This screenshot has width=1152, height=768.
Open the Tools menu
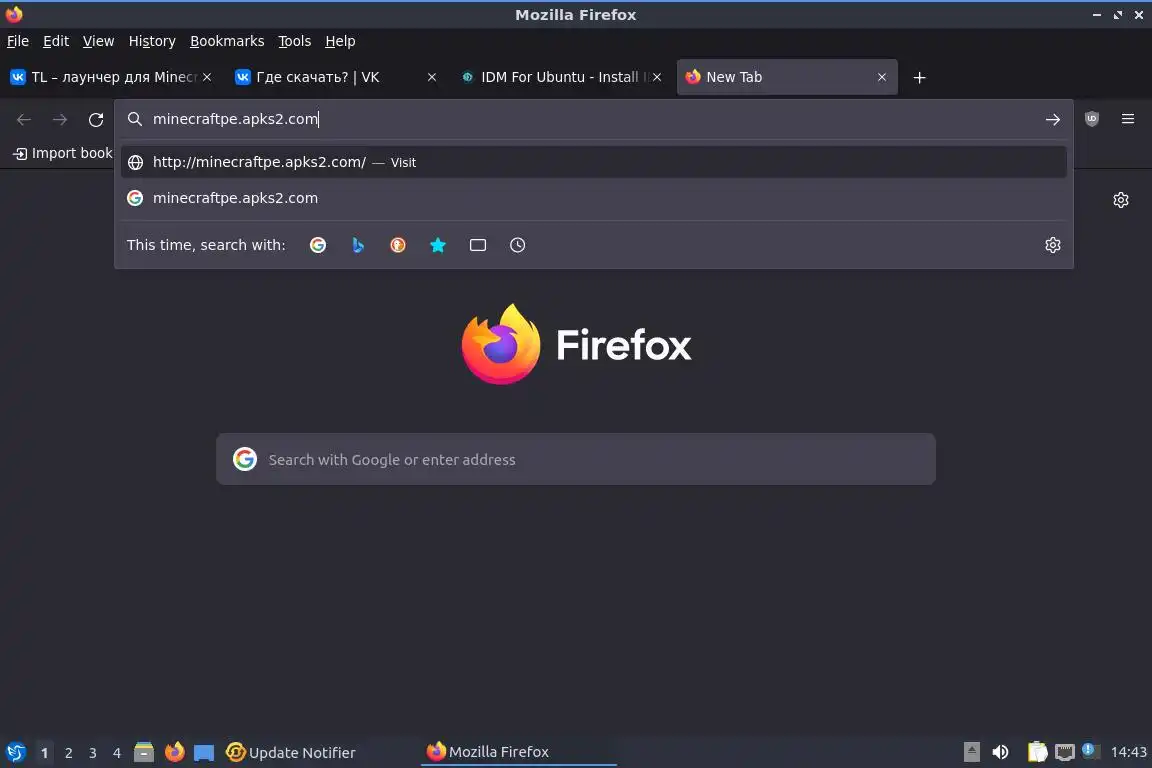[x=295, y=41]
